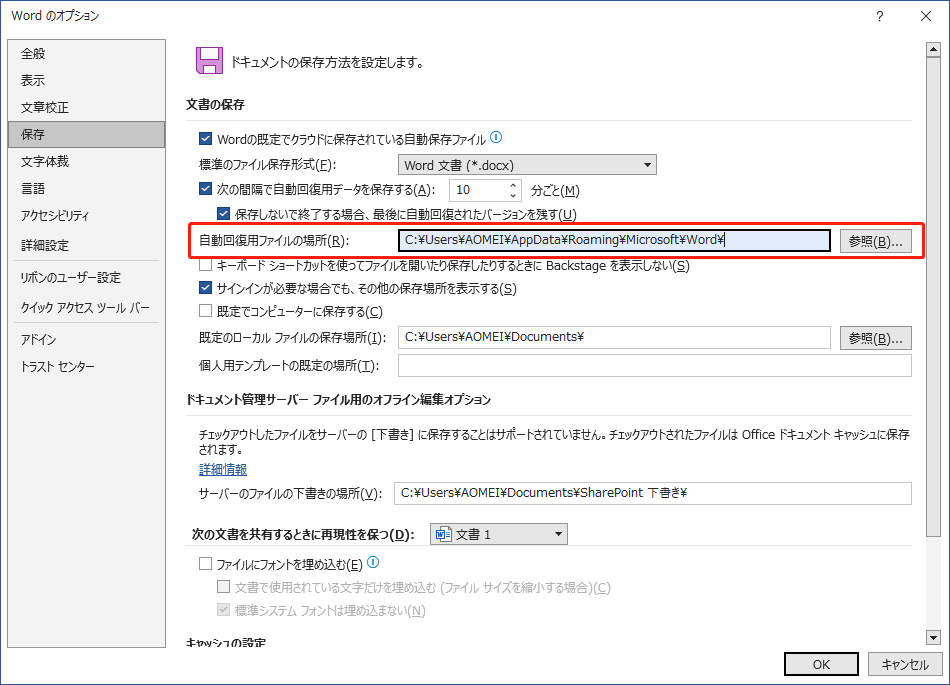Click 既定のローカル ファイルの保存場所 path field
Screen dimensions: 950x685
614,337
